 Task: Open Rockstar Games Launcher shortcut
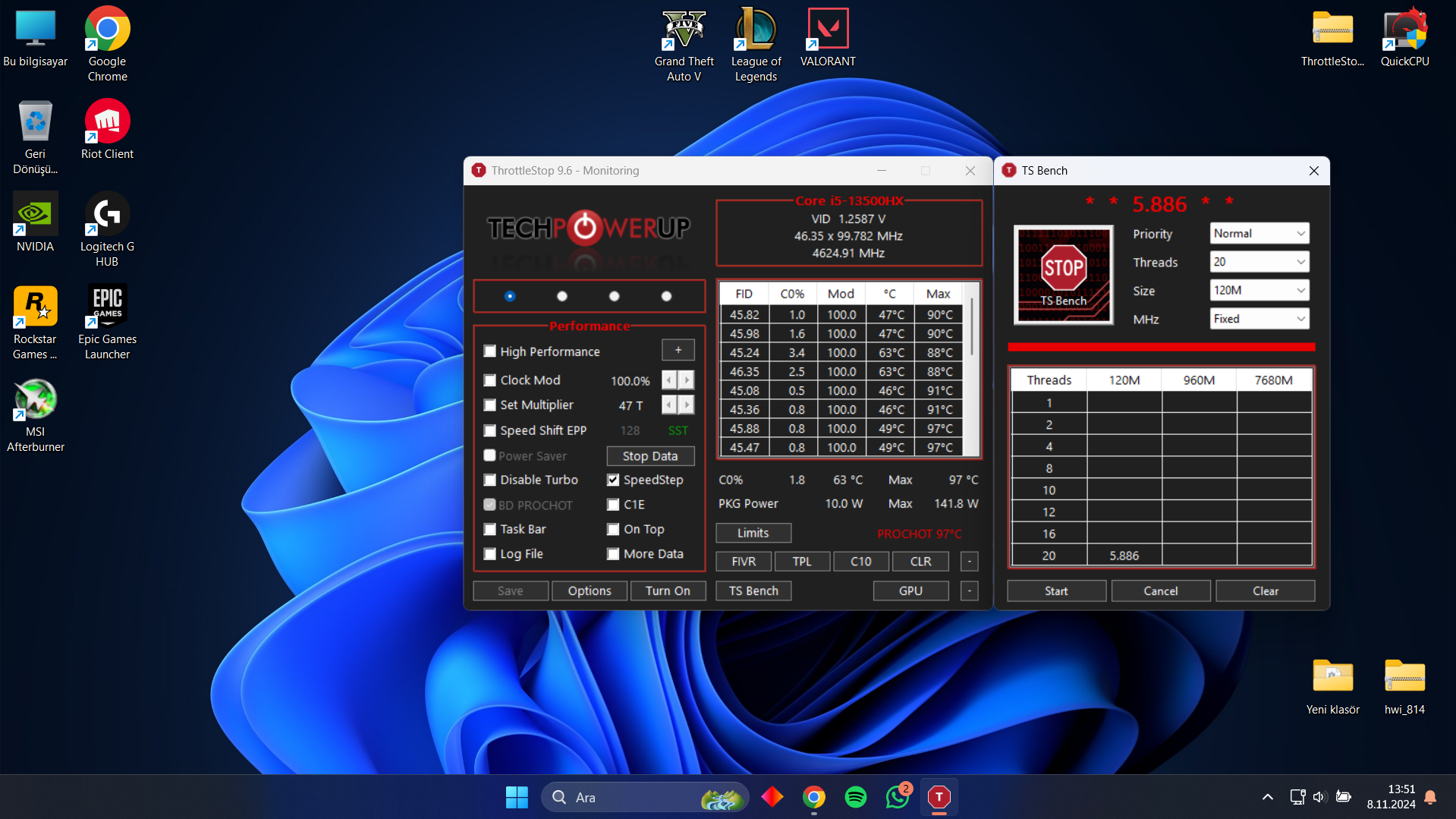coord(35,323)
